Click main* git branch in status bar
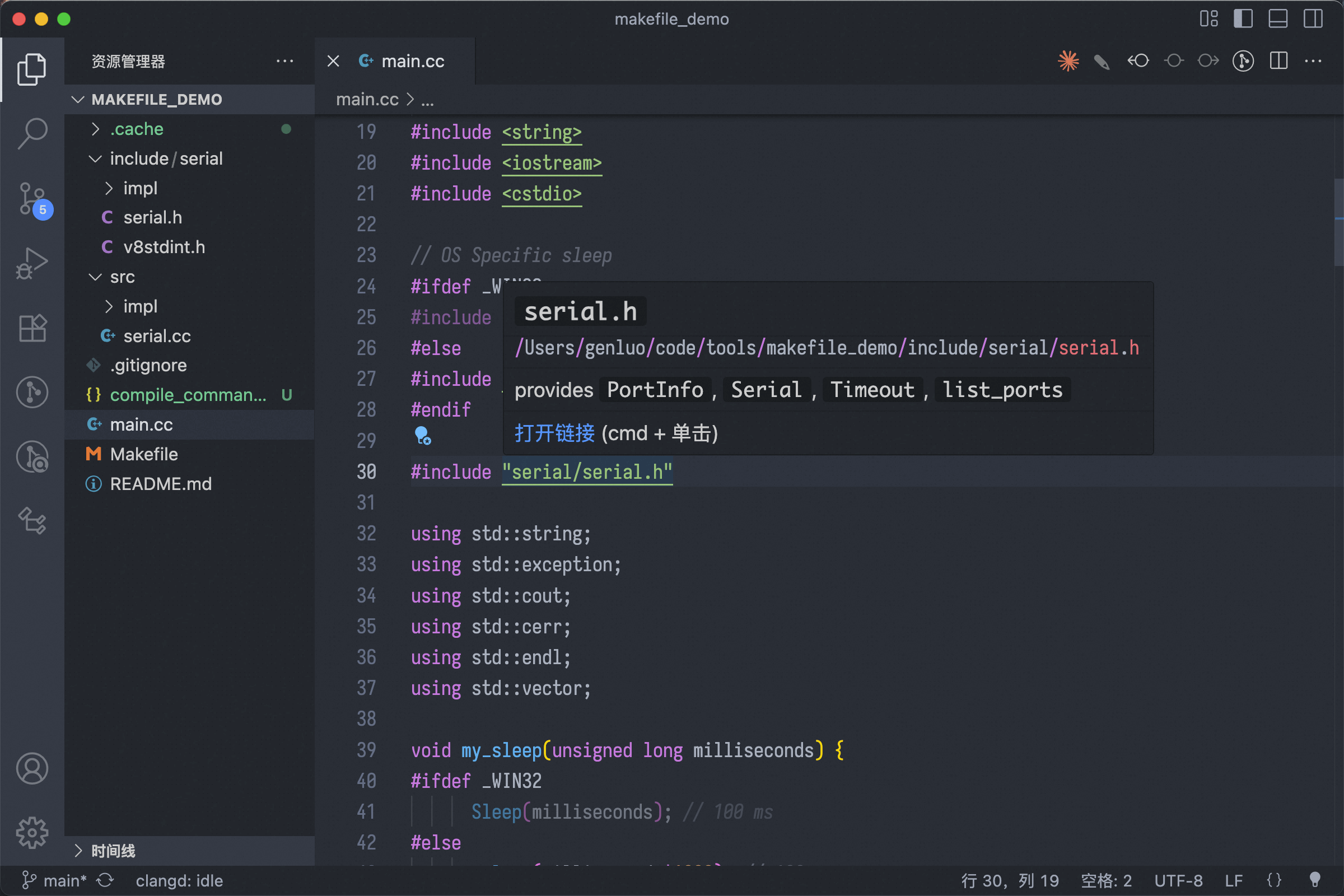 pyautogui.click(x=54, y=880)
